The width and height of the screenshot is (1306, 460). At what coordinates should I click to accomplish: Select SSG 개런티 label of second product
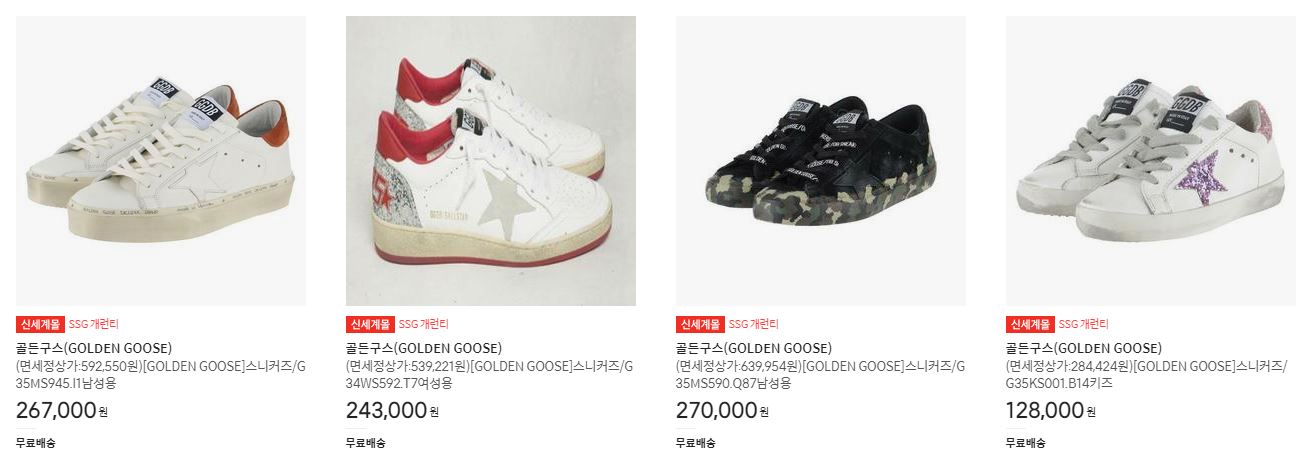coord(424,324)
